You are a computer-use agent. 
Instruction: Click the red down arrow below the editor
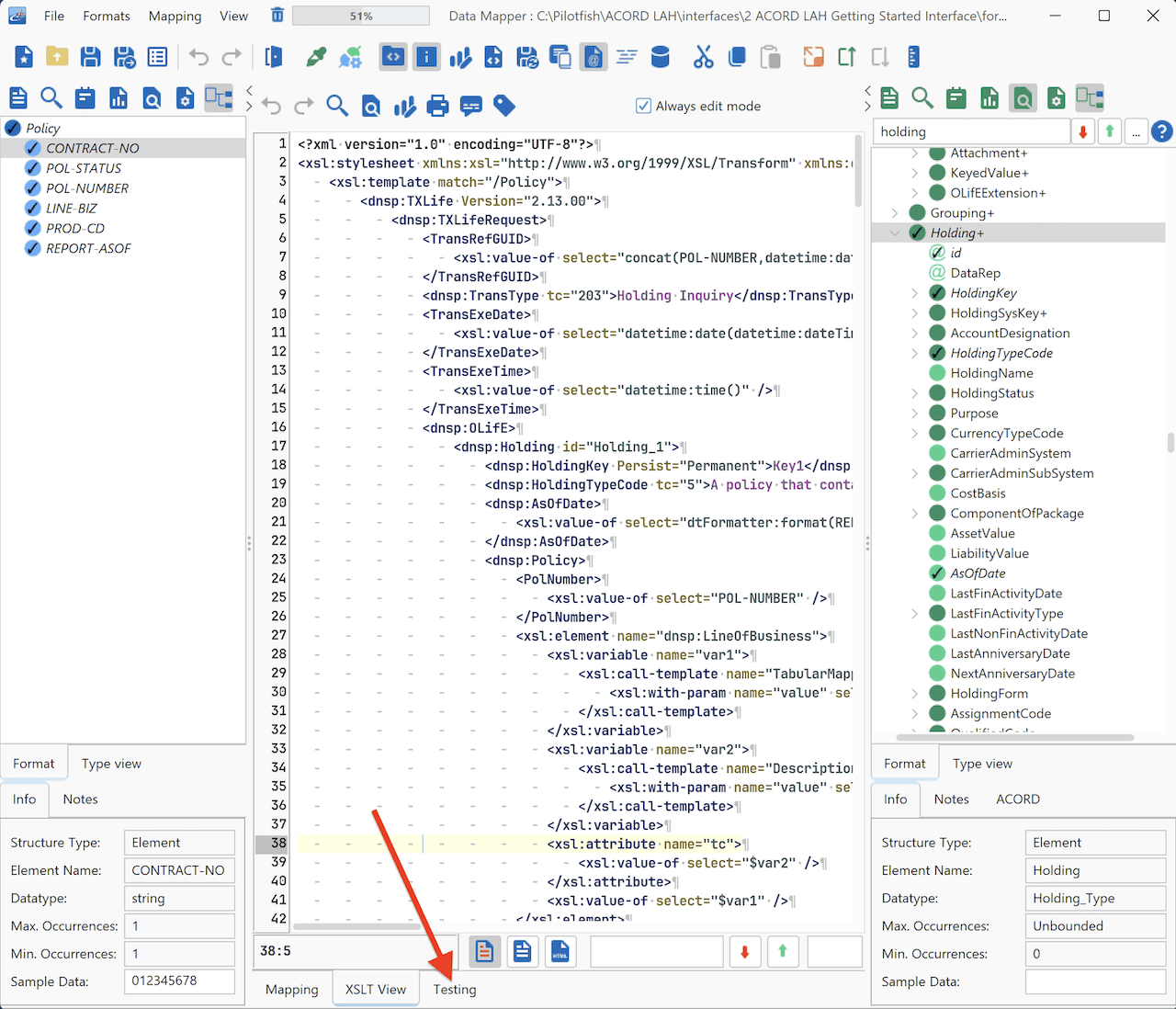tap(745, 952)
